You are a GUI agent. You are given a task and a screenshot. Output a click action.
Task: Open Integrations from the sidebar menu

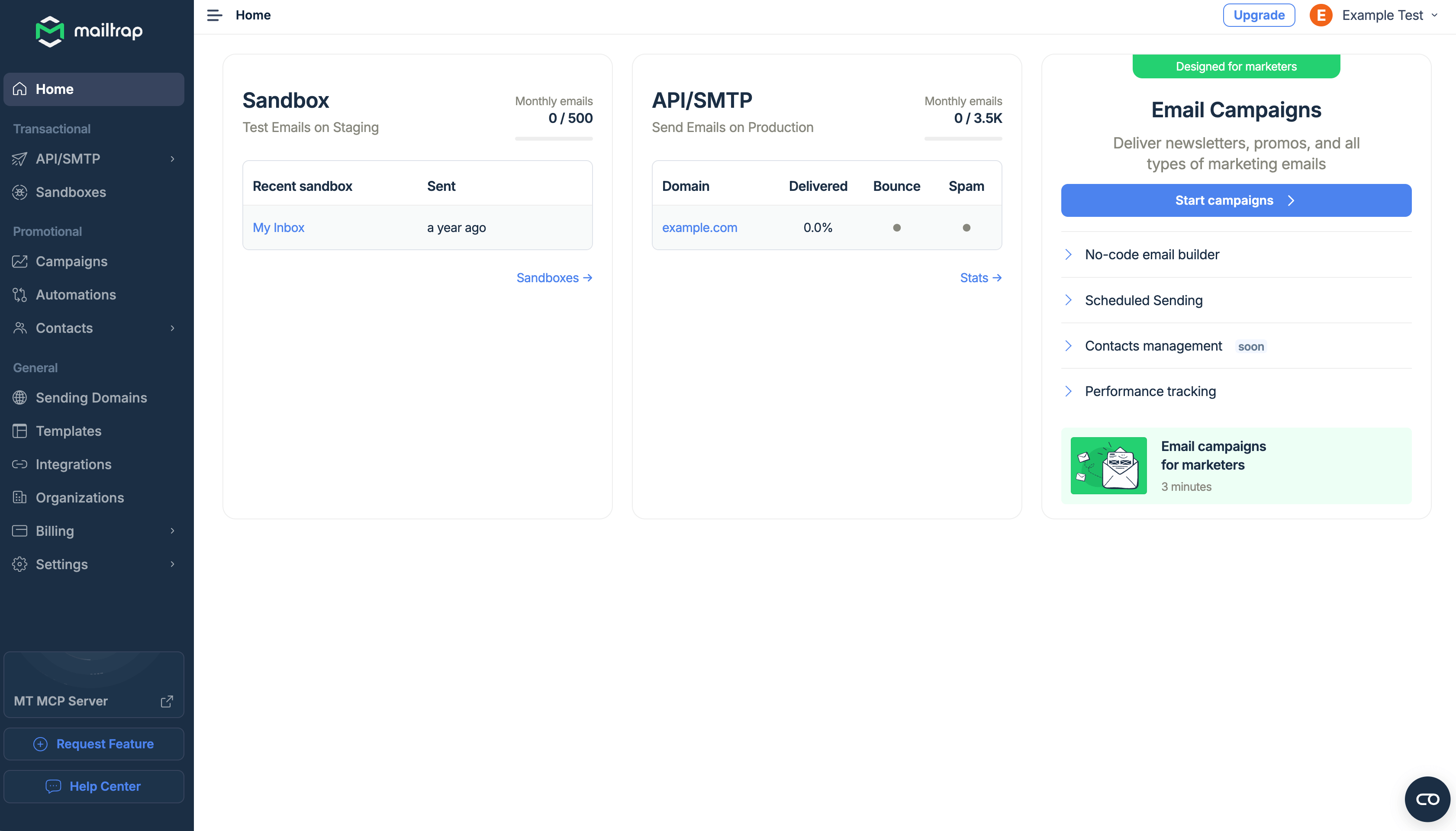point(93,464)
